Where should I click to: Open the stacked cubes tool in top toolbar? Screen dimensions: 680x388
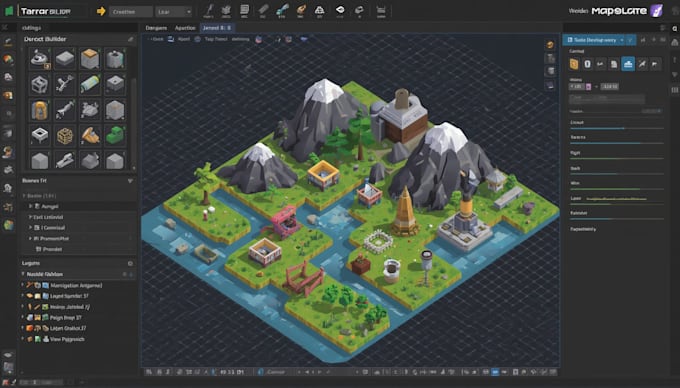(226, 11)
